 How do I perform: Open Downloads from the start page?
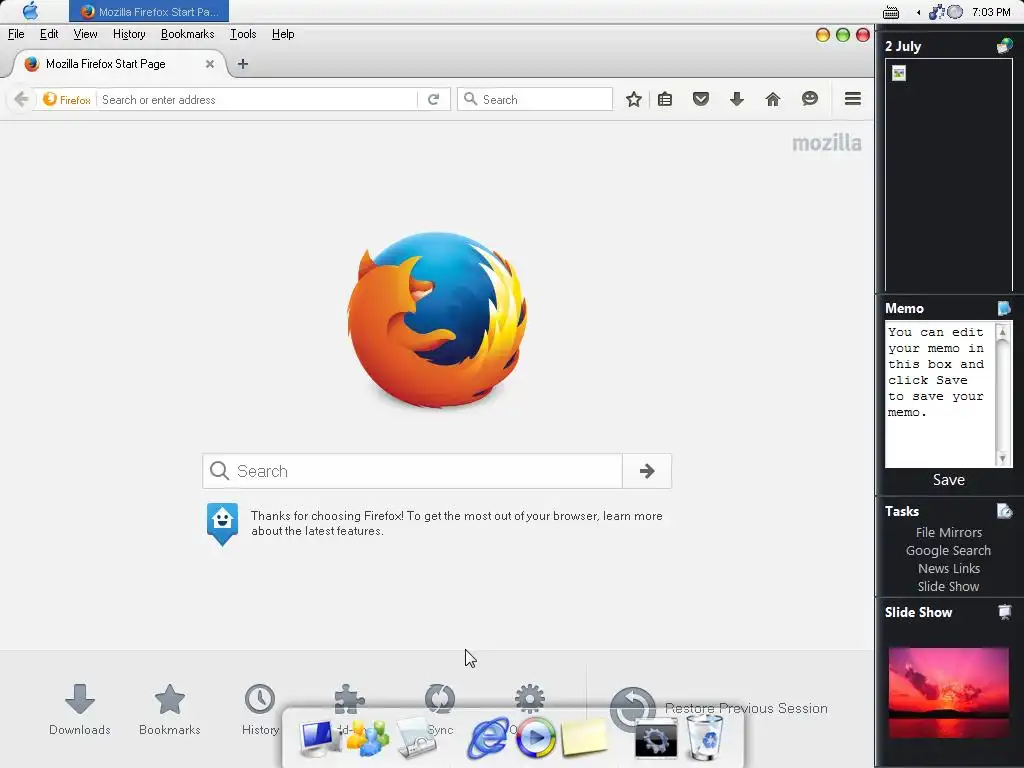point(80,710)
